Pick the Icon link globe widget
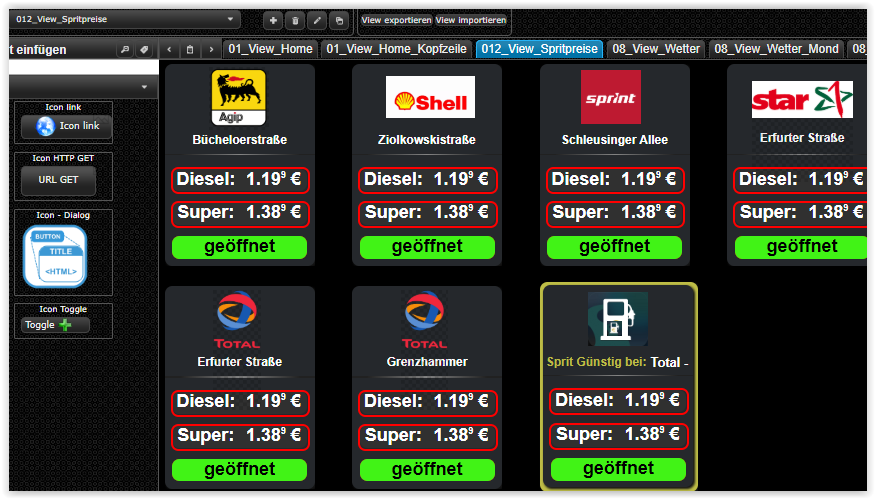 click(x=66, y=126)
